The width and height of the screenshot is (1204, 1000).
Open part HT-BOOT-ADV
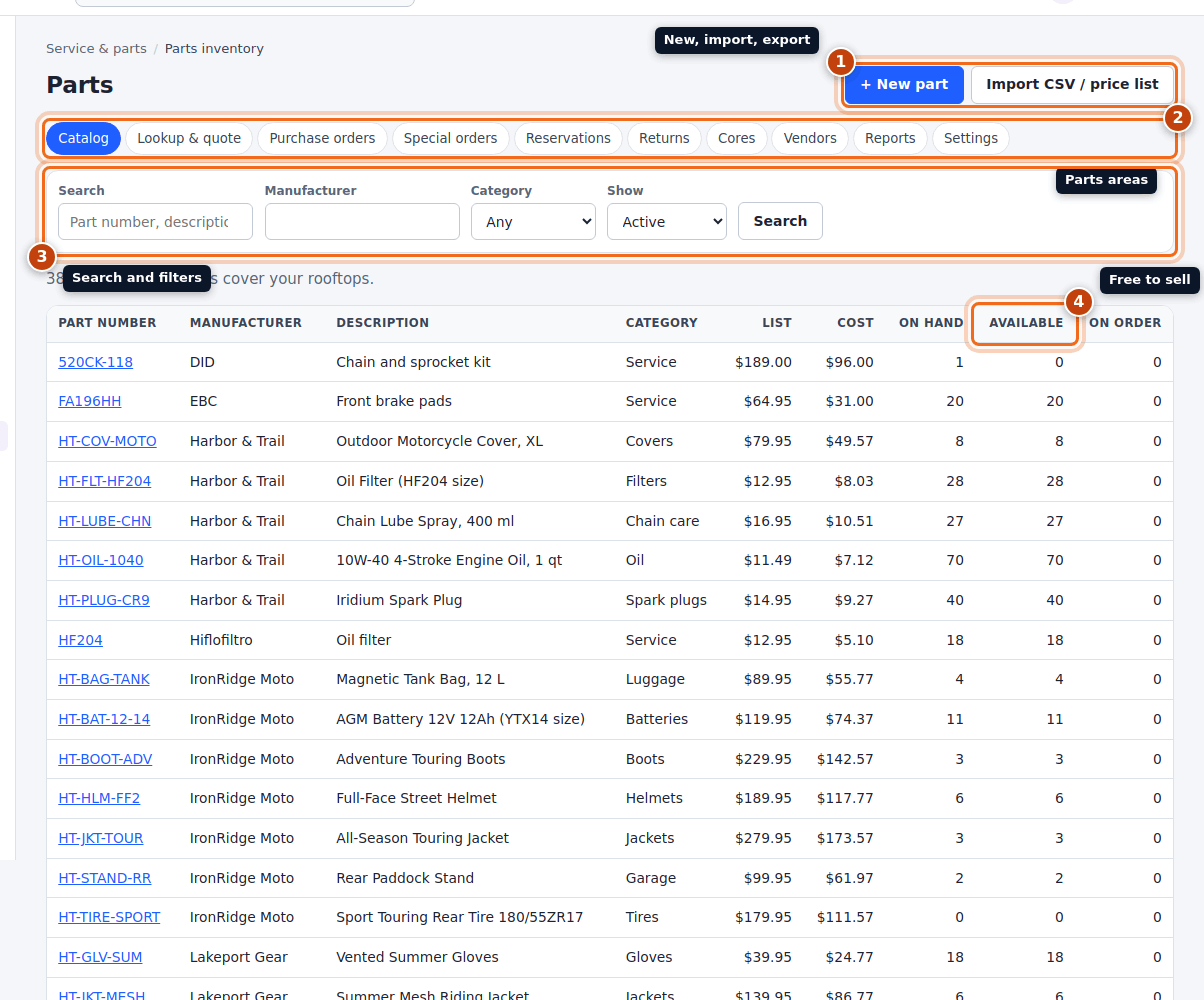105,759
